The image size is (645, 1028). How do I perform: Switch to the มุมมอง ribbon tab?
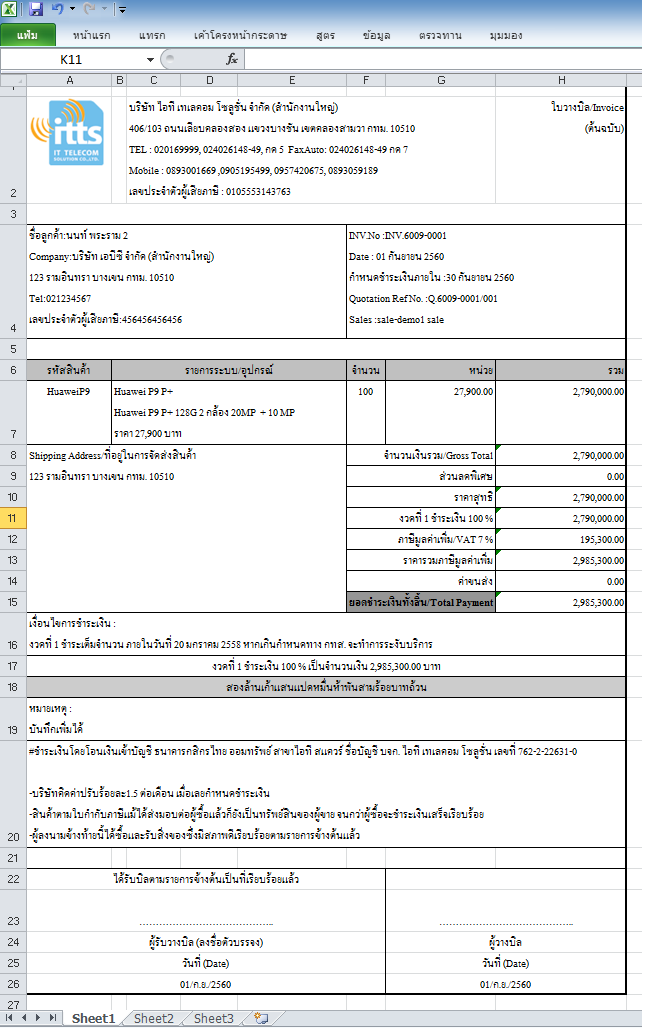505,35
